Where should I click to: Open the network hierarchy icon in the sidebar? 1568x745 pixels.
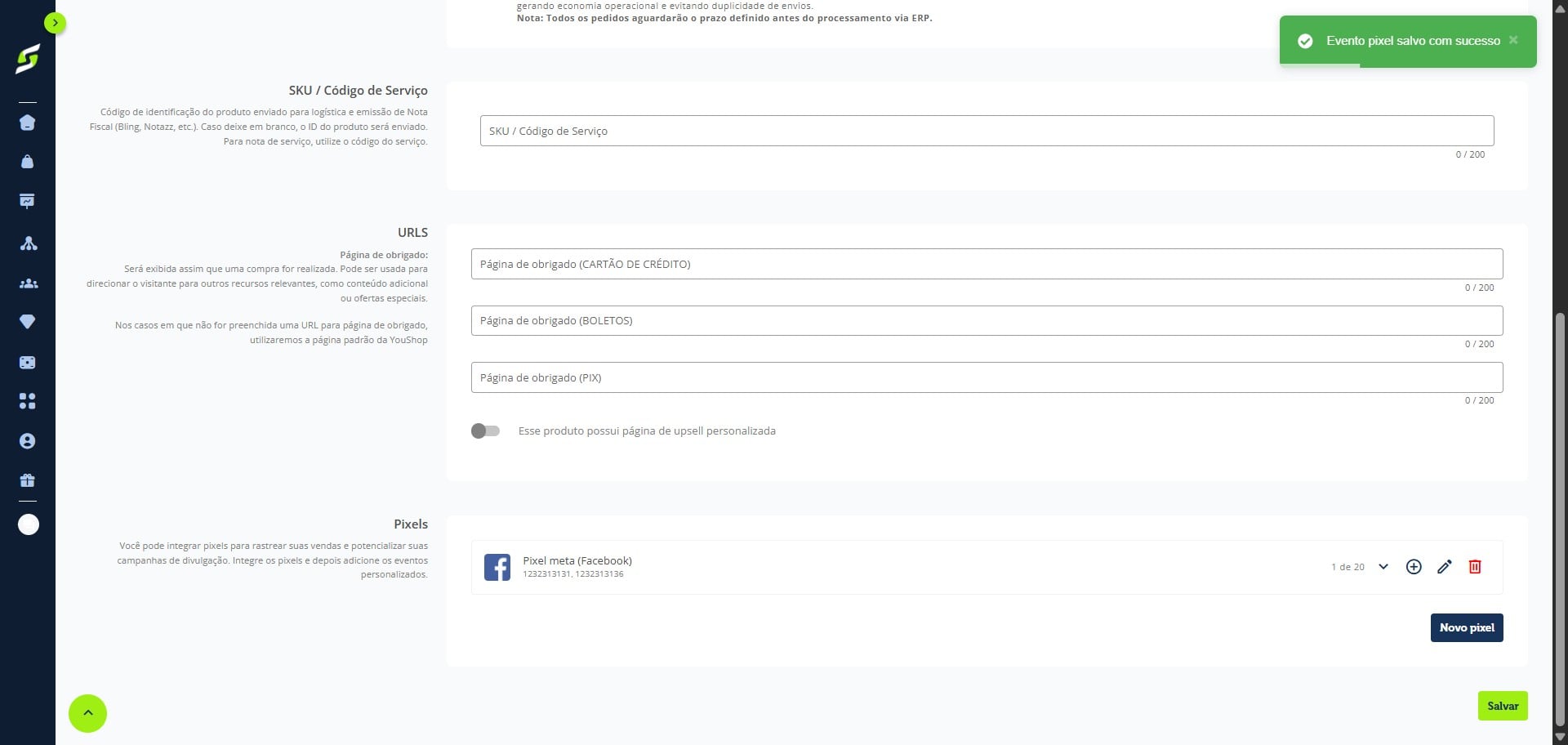[x=28, y=243]
